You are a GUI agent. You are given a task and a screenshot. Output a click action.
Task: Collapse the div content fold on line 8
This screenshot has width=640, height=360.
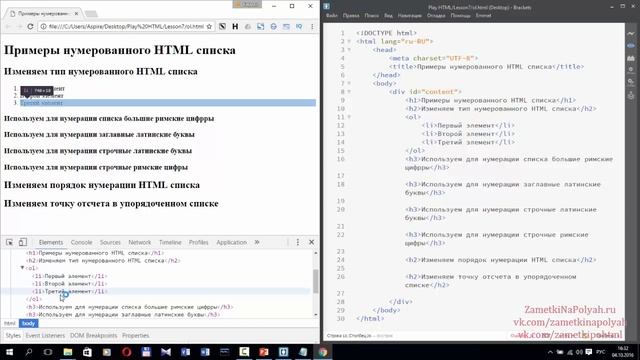(x=349, y=92)
